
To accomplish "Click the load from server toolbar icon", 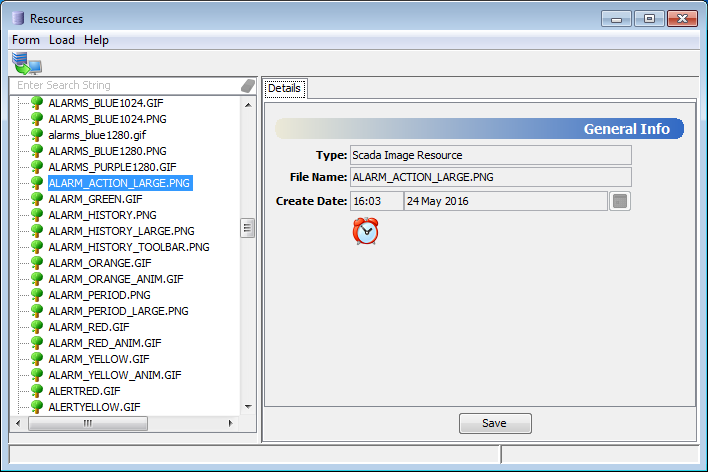I will 27,63.
